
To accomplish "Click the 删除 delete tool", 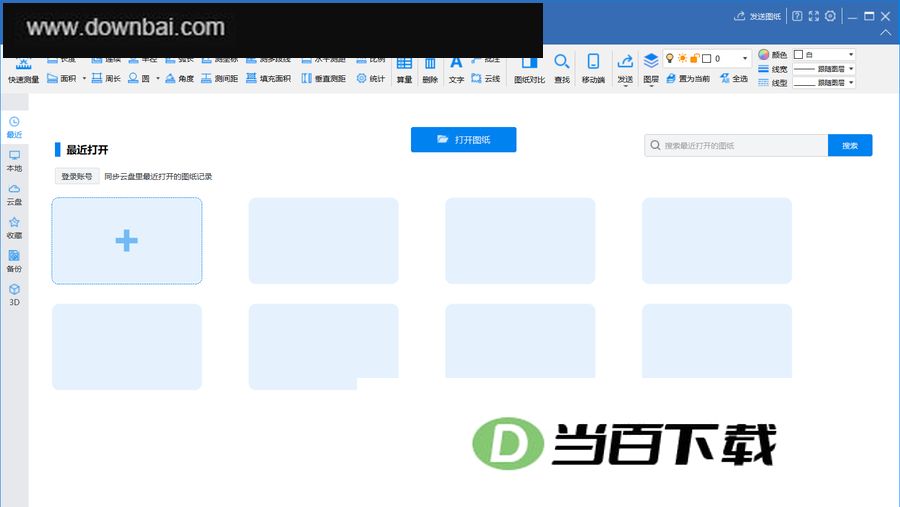I will click(430, 71).
